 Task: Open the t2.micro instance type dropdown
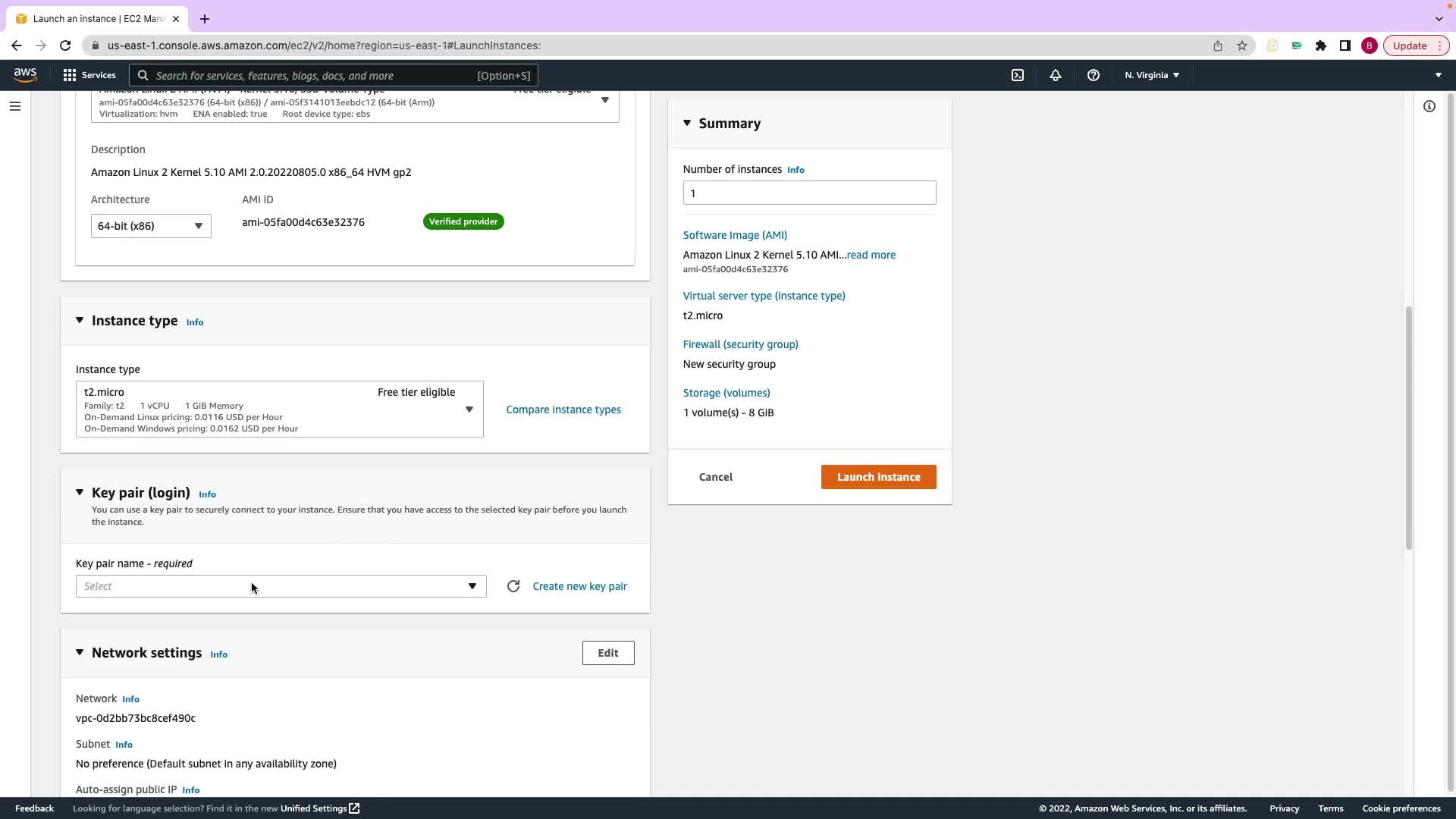point(279,409)
